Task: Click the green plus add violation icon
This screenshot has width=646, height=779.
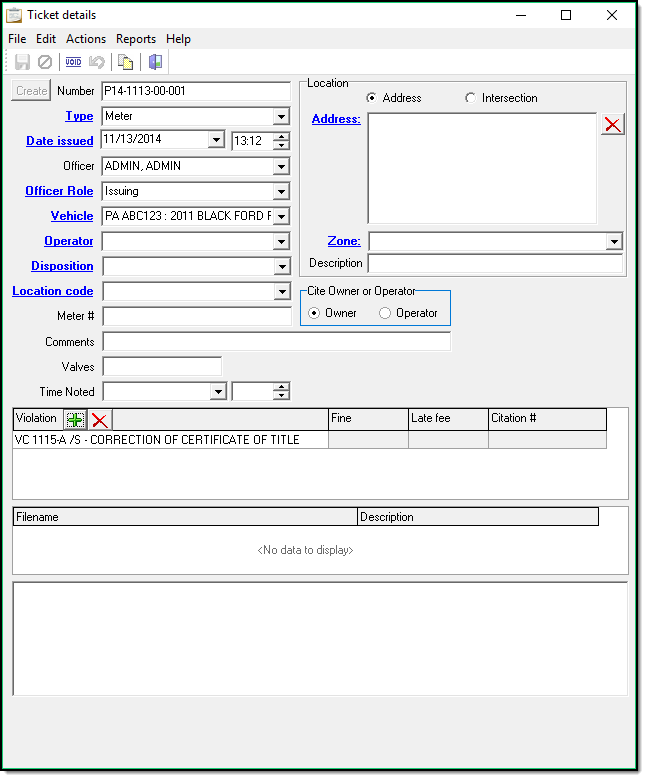Action: tap(75, 420)
